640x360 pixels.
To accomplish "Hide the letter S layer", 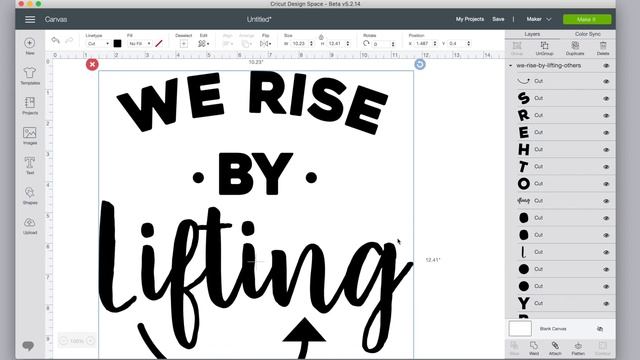I will (x=606, y=99).
